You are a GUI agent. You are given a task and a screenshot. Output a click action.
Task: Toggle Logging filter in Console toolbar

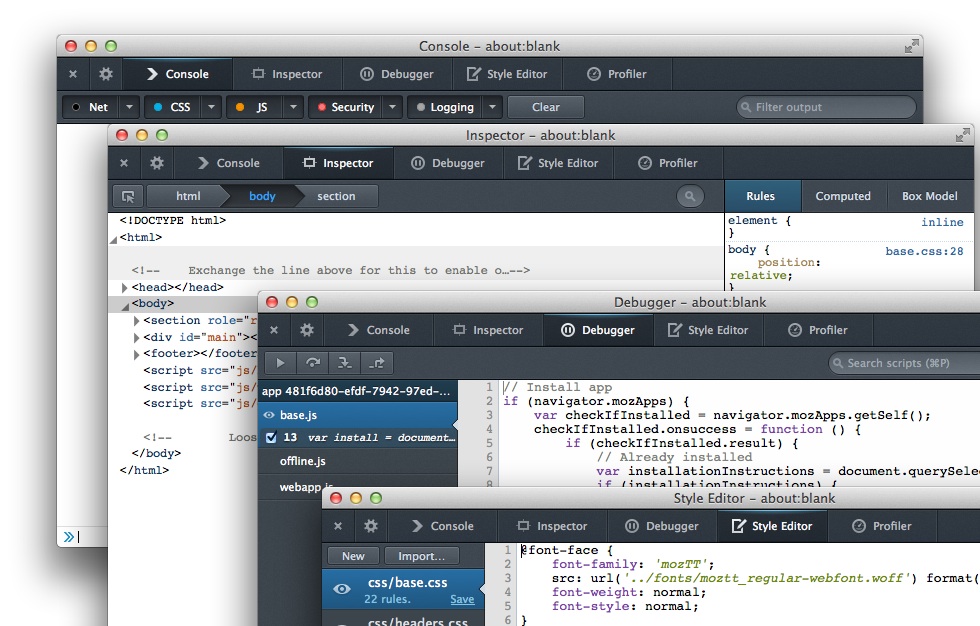445,107
